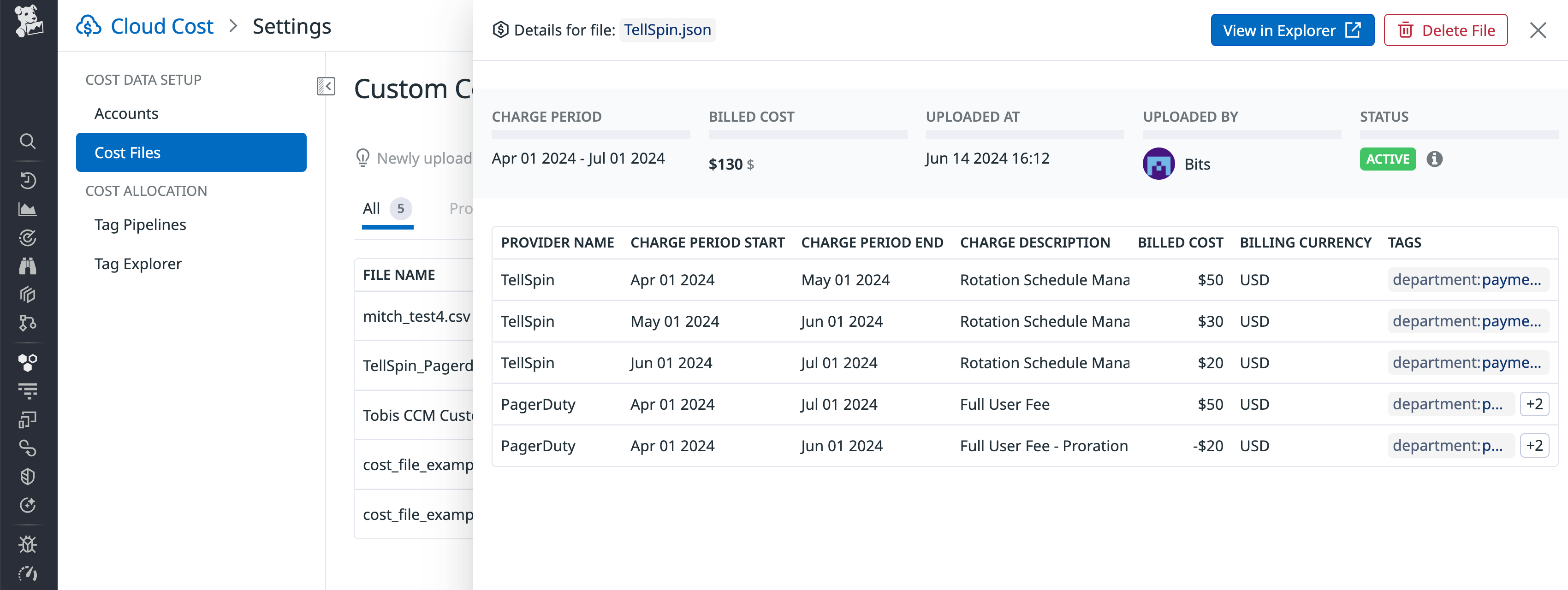Screen dimensions: 1568x590
Task: Open search with the magnifying glass icon
Action: coord(28,141)
